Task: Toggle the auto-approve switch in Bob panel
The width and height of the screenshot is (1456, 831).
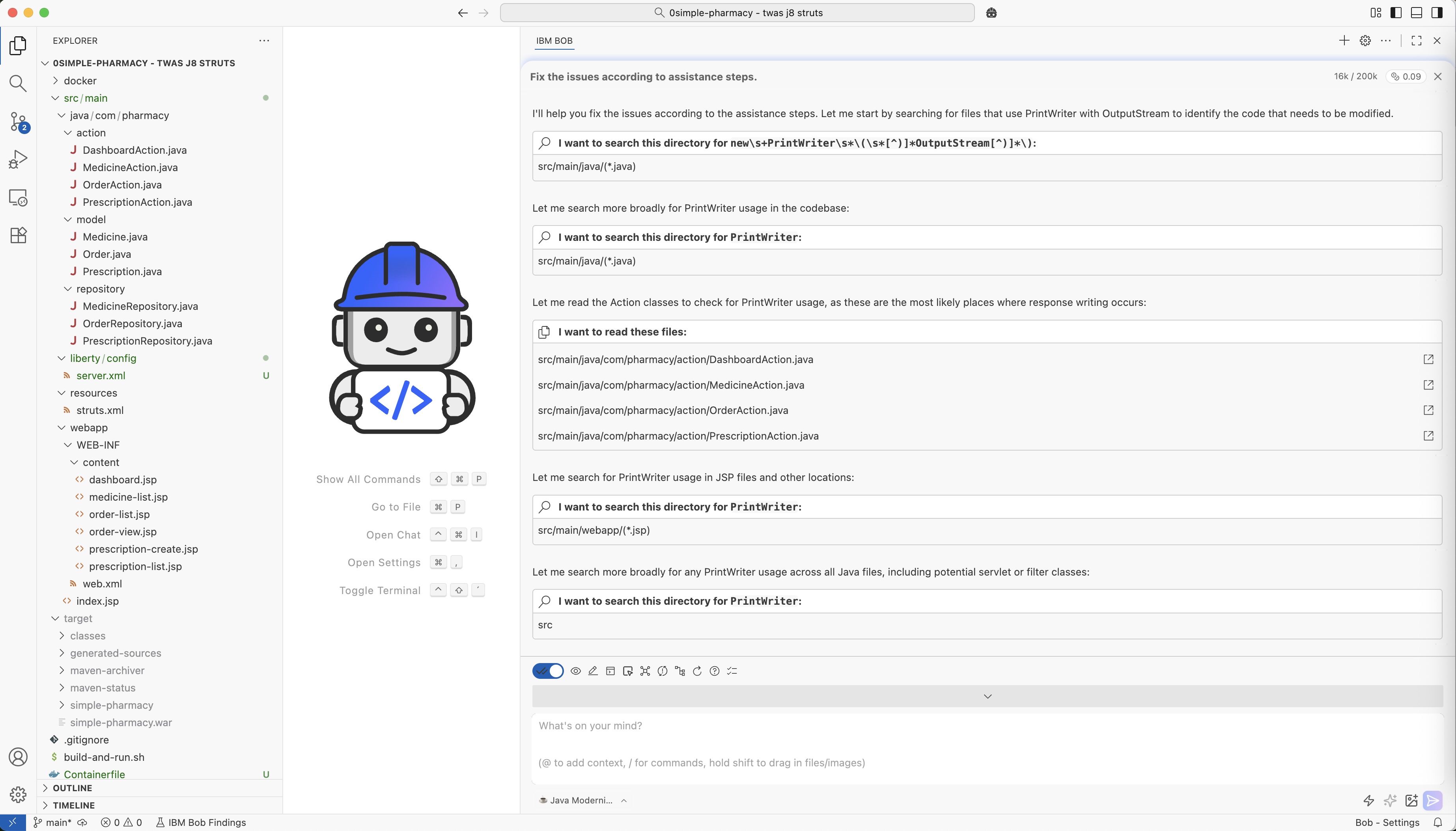Action: click(x=547, y=671)
